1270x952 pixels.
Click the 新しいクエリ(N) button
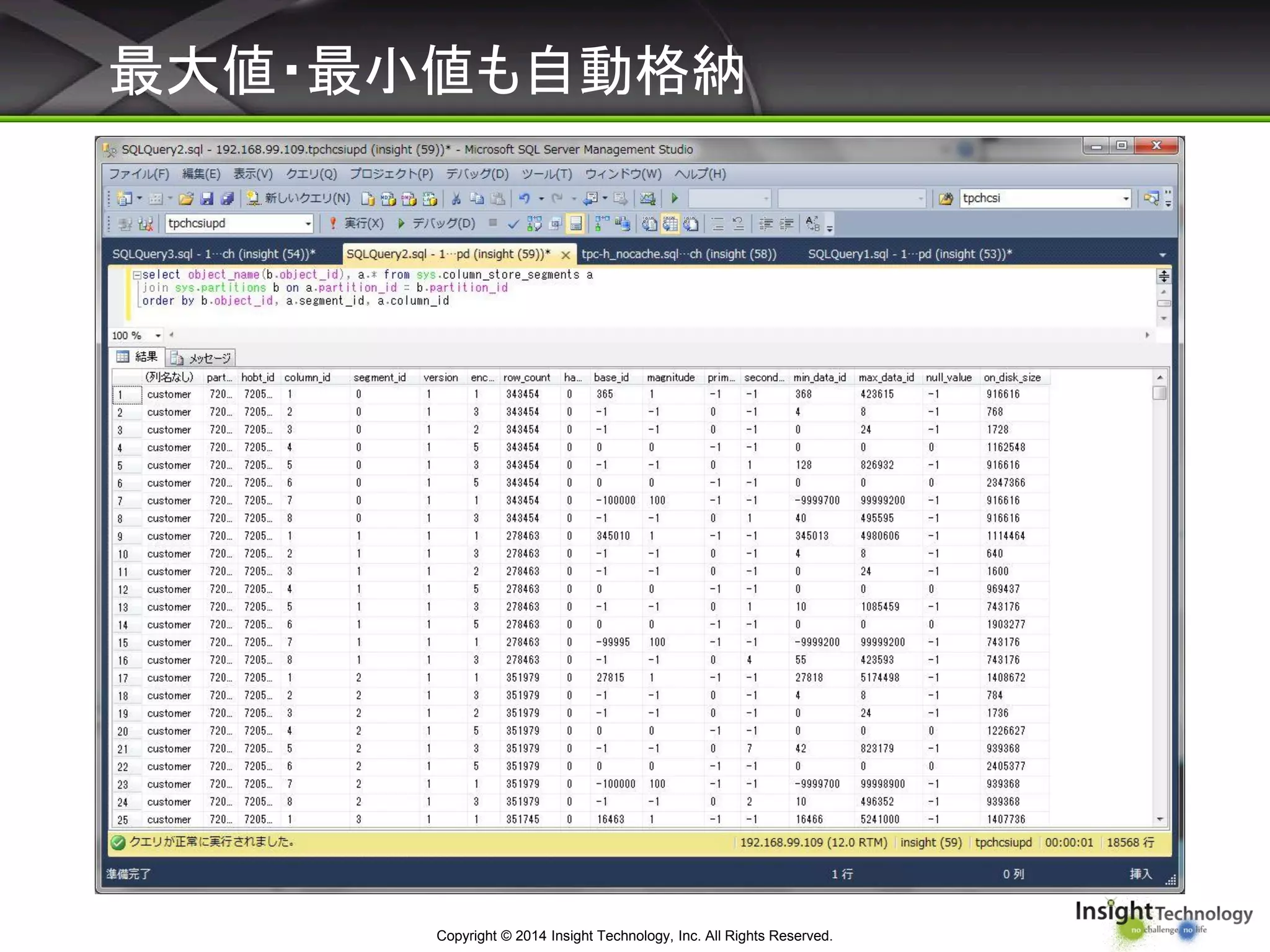(299, 198)
